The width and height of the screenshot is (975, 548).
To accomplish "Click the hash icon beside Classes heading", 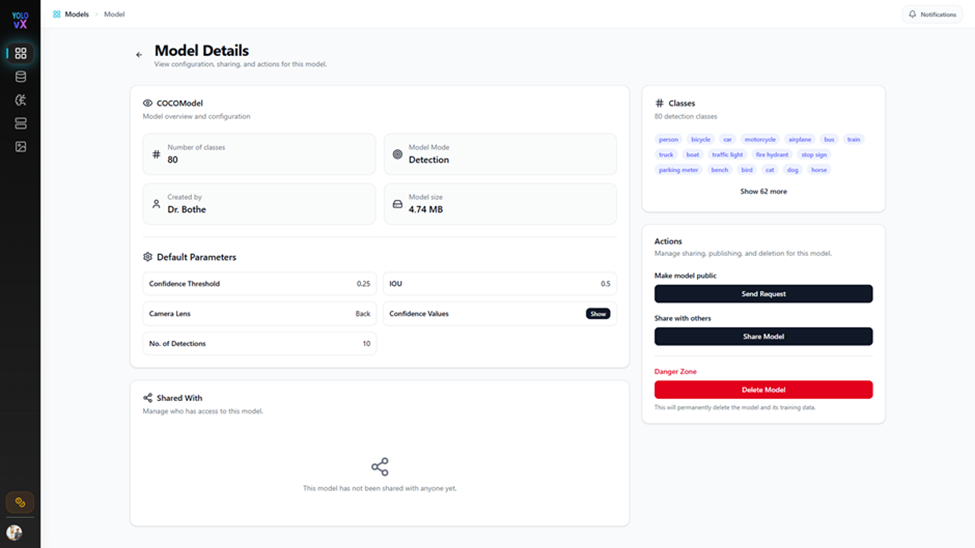I will point(659,103).
